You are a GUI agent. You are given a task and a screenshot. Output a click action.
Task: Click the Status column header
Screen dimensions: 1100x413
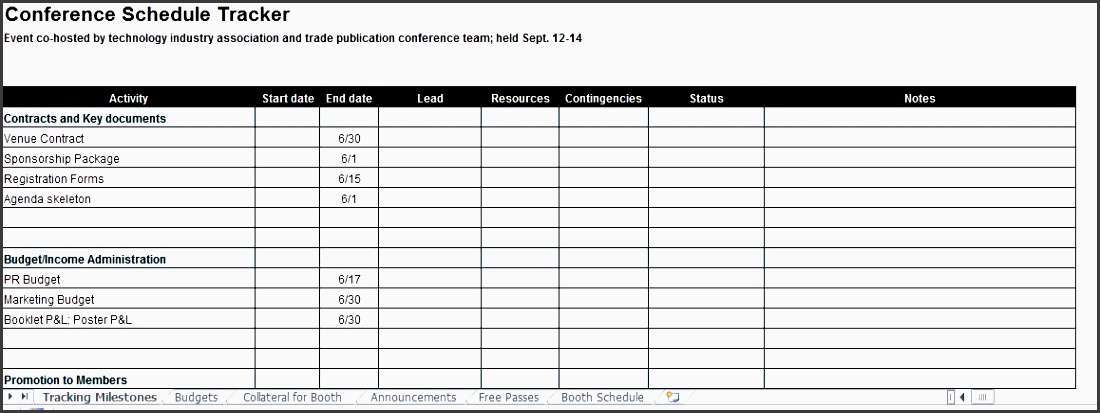point(706,98)
